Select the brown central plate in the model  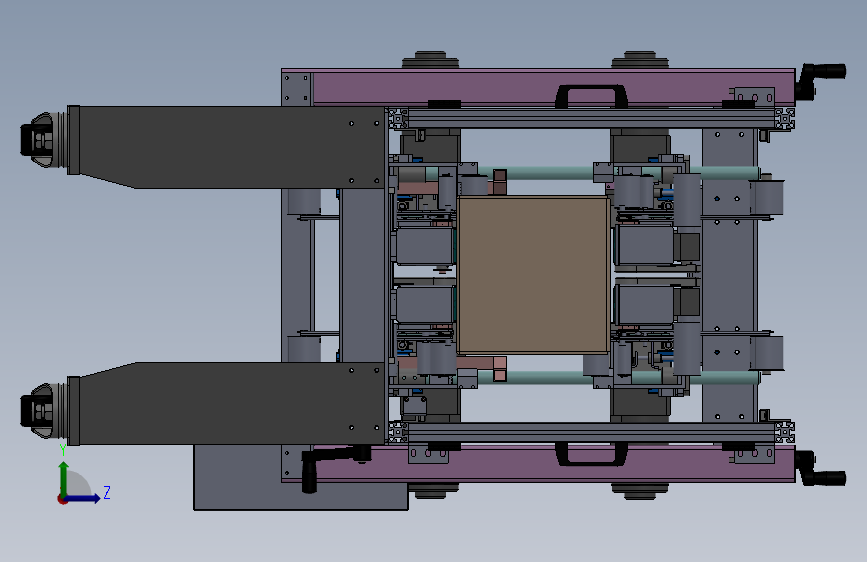pos(534,274)
